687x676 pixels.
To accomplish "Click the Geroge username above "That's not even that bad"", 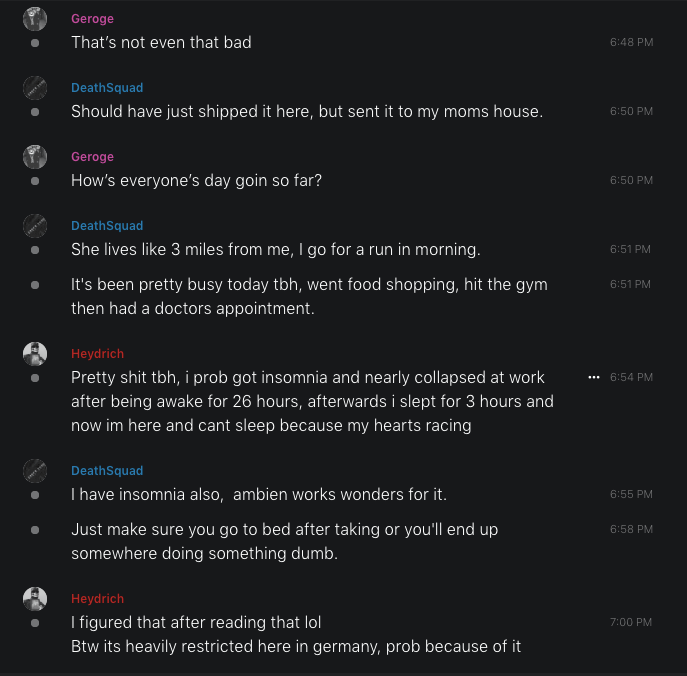I will [92, 19].
